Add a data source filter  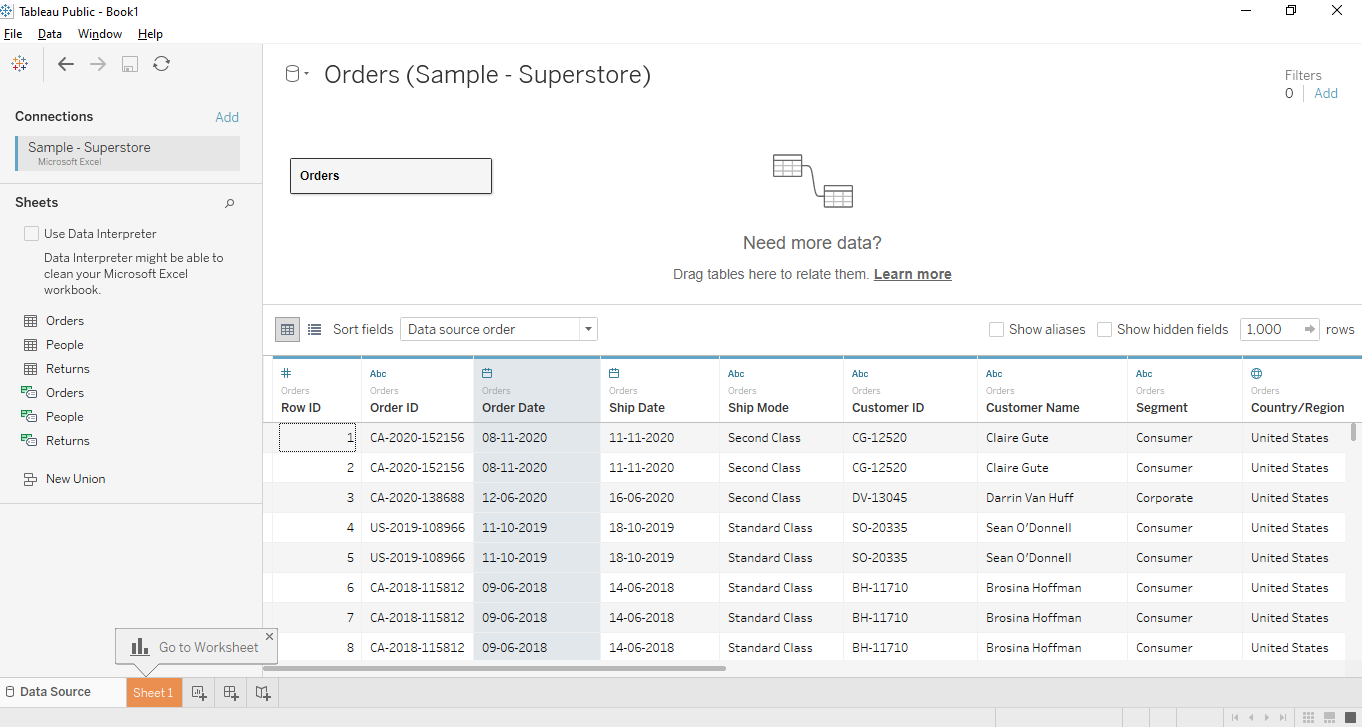click(x=1326, y=93)
